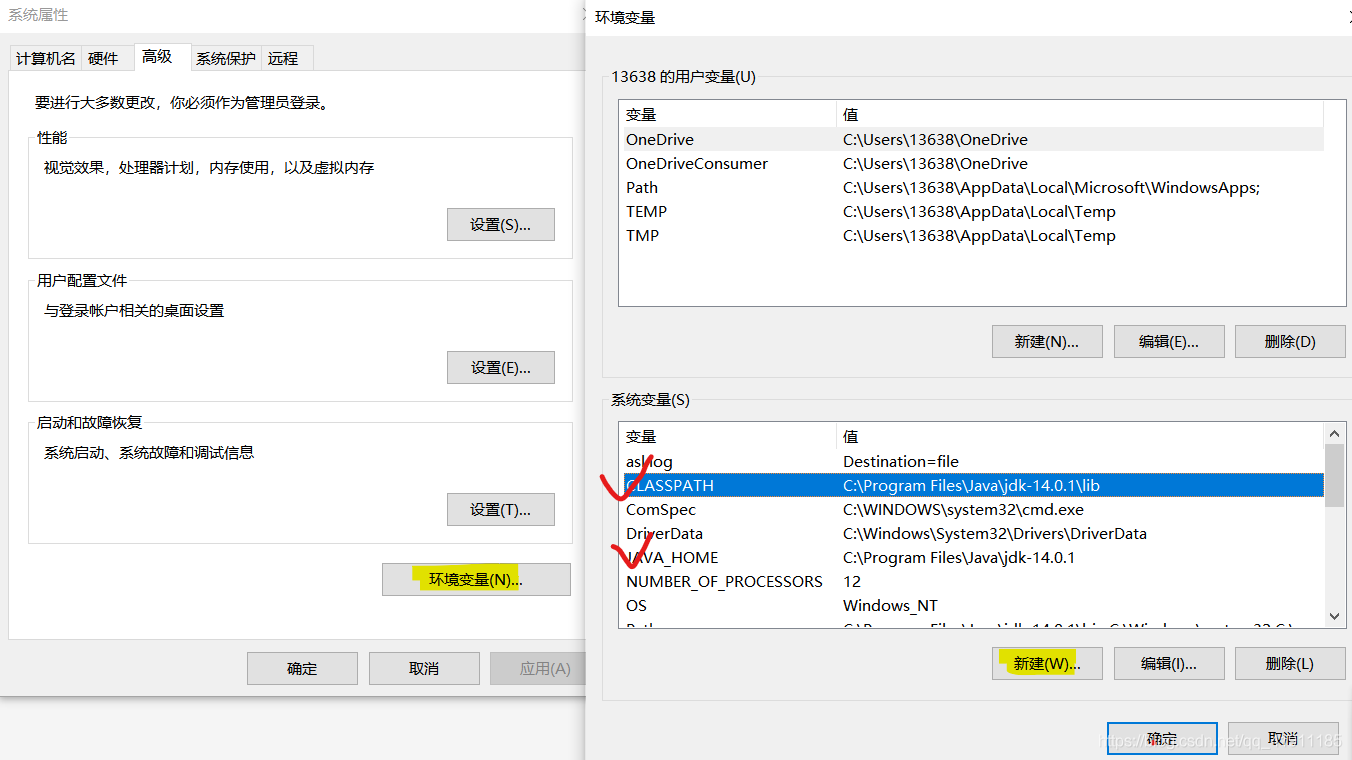The height and width of the screenshot is (760, 1352).
Task: Click 设置(T)... for 启动和故障恢复
Action: 500,509
